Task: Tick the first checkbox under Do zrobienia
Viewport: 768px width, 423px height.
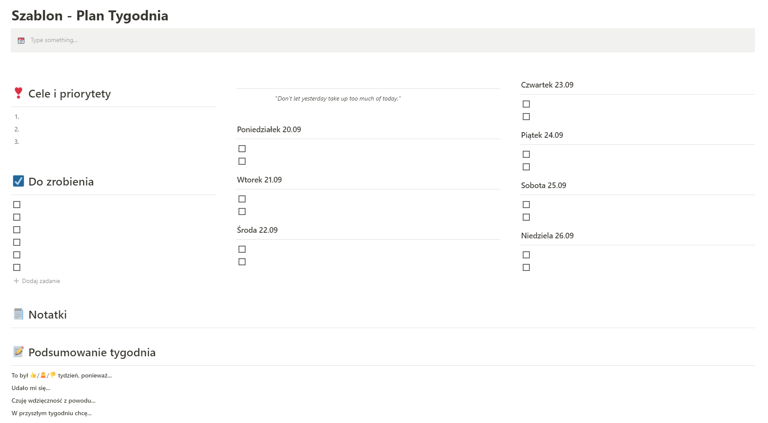Action: point(17,205)
